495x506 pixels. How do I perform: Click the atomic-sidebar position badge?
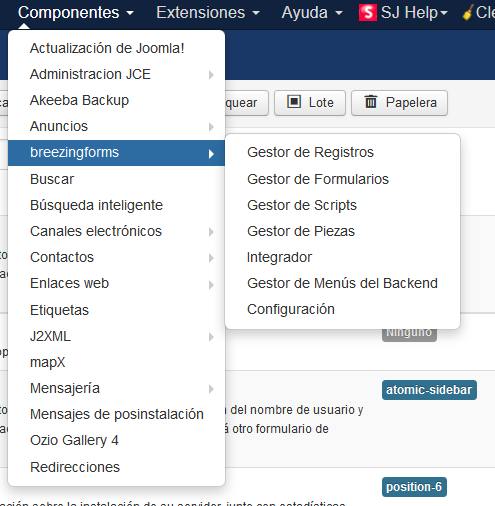point(429,390)
